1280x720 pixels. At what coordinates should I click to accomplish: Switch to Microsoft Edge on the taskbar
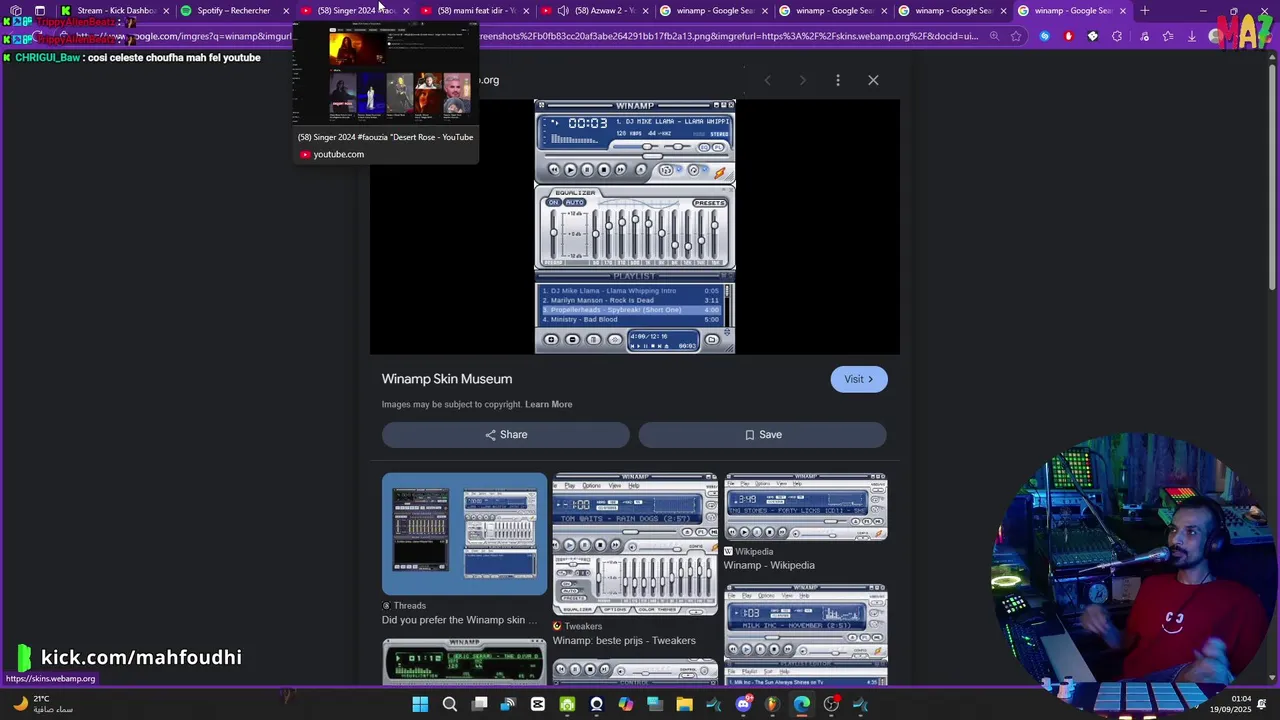[x=802, y=704]
